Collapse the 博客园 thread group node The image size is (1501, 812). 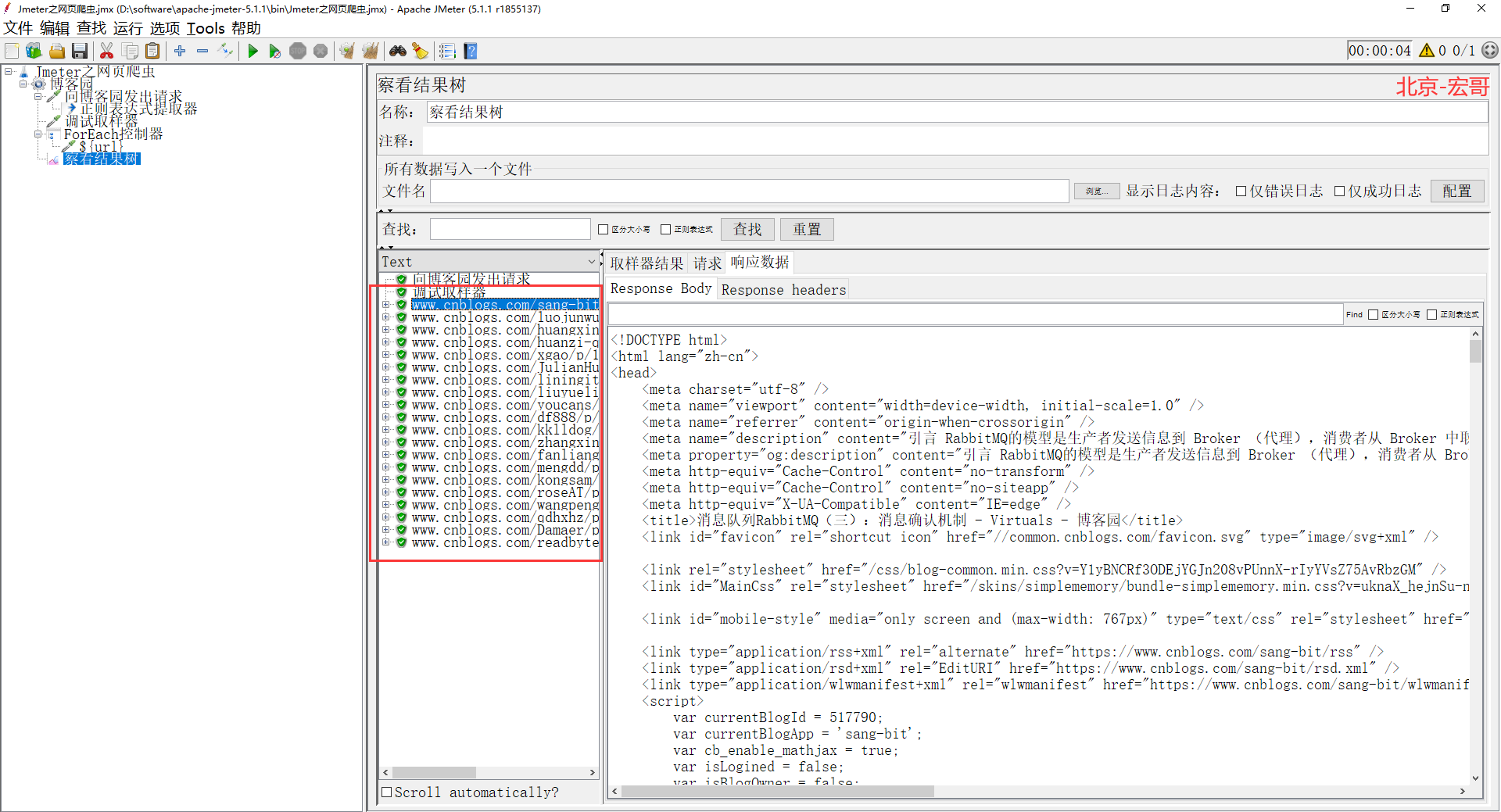pos(23,84)
